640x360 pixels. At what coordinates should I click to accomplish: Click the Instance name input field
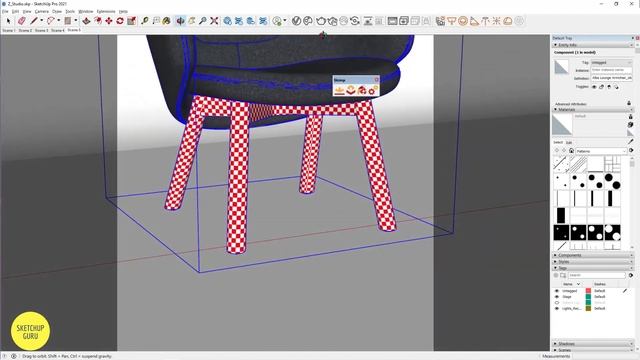[611, 70]
